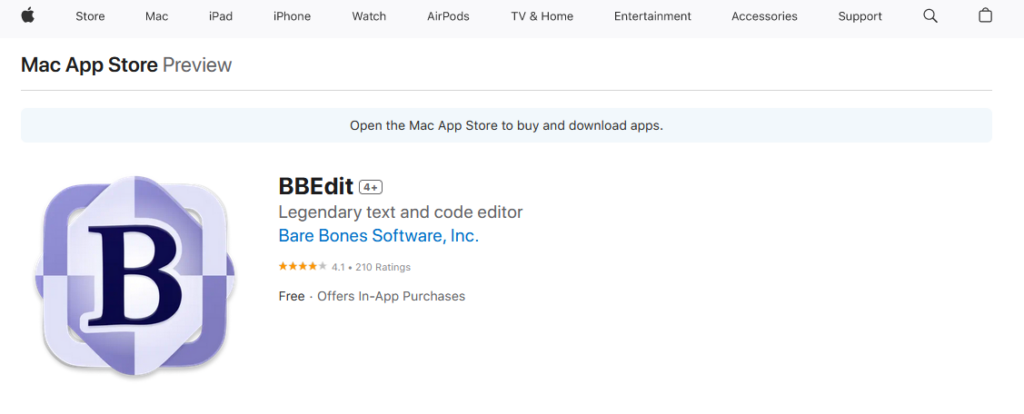Open the TV & Home menu

542,16
